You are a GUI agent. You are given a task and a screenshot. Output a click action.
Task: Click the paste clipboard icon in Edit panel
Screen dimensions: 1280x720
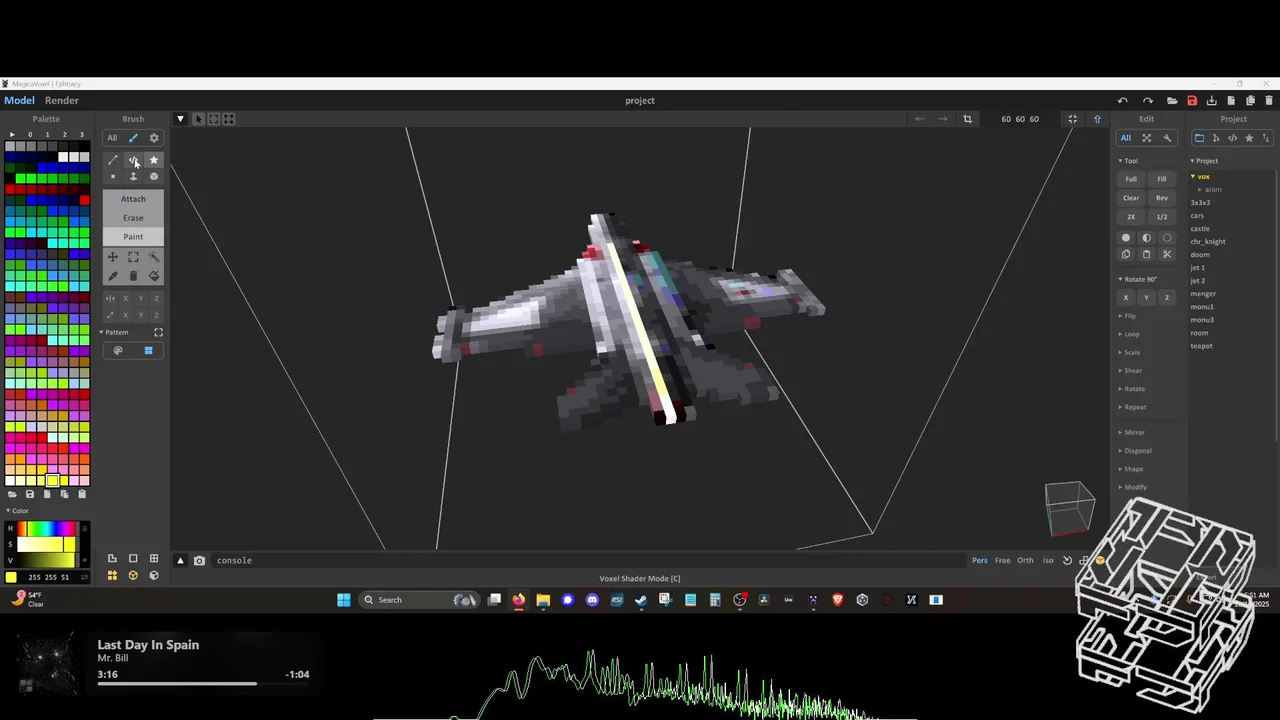pos(1146,255)
